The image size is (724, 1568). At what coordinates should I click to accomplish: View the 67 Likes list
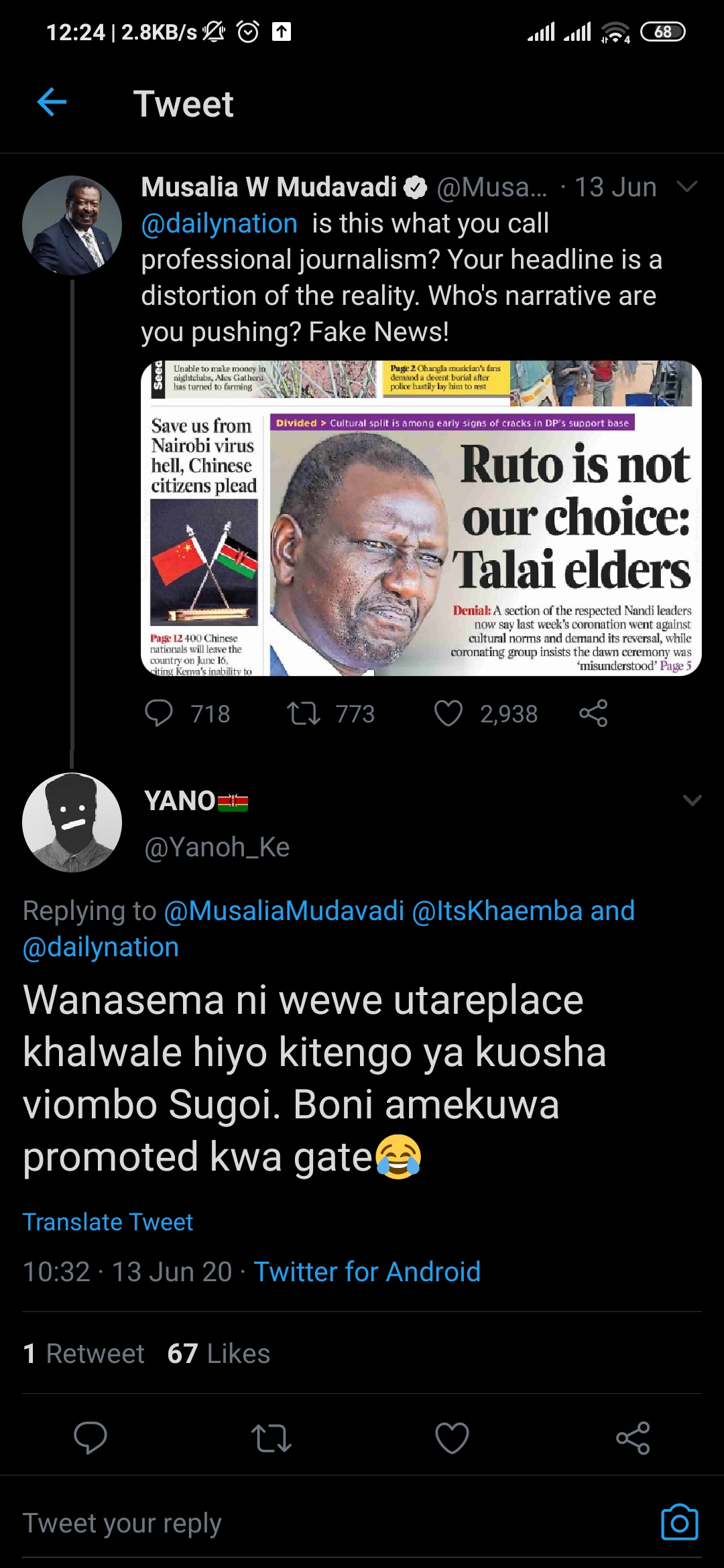[x=219, y=1353]
